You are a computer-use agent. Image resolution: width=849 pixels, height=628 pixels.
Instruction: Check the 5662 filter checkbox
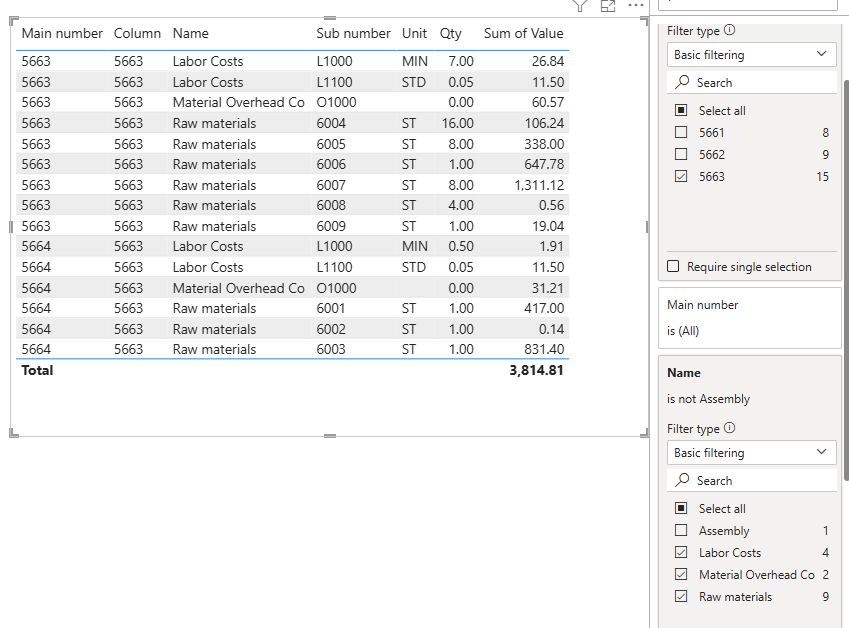click(681, 154)
